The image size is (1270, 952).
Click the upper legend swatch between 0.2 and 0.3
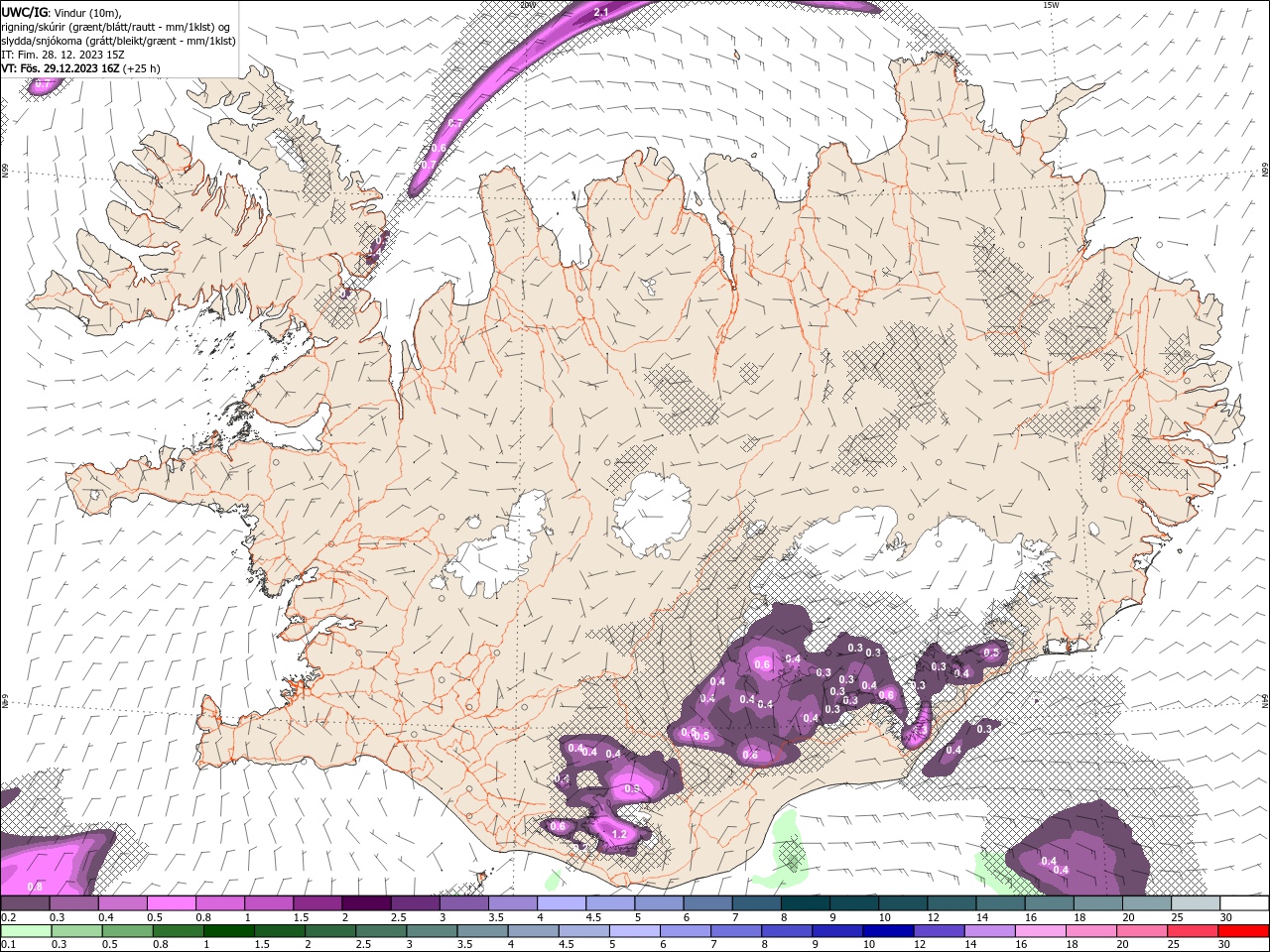pyautogui.click(x=25, y=903)
